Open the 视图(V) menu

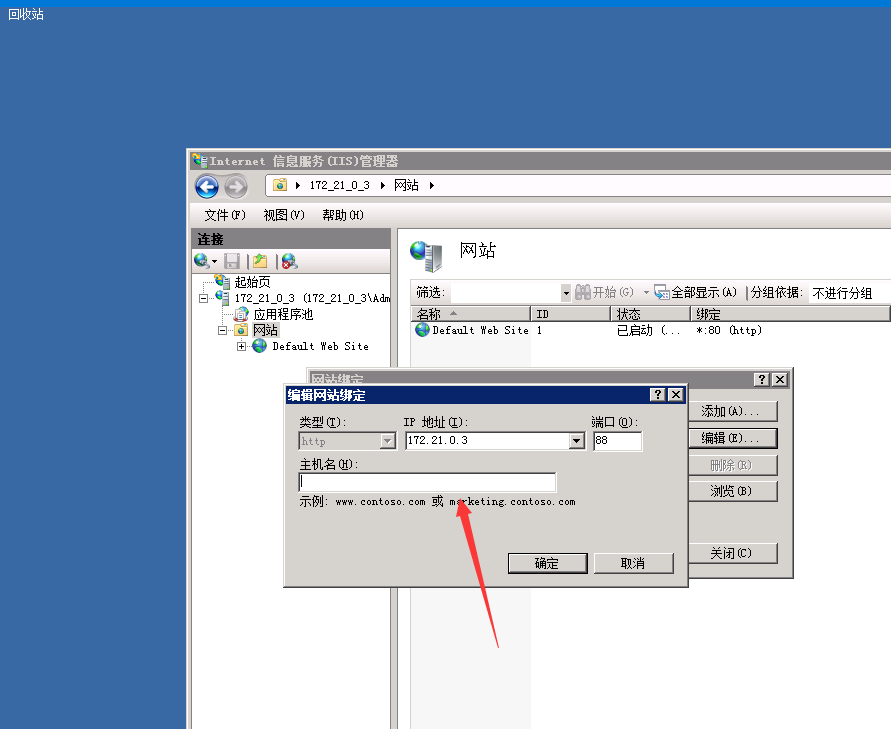click(284, 215)
